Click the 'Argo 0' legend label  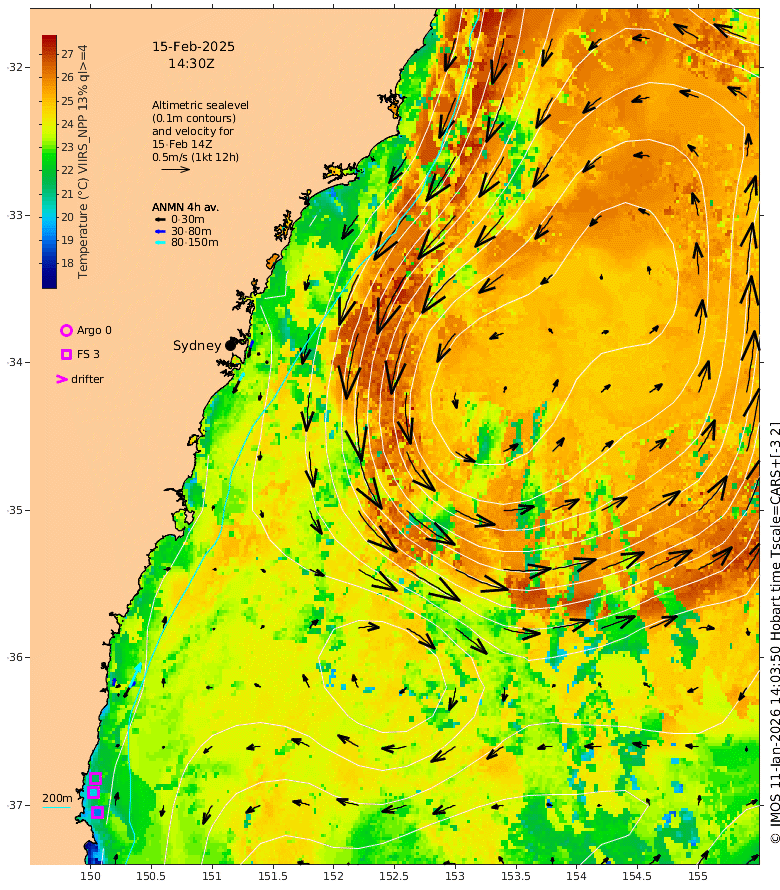(94, 330)
